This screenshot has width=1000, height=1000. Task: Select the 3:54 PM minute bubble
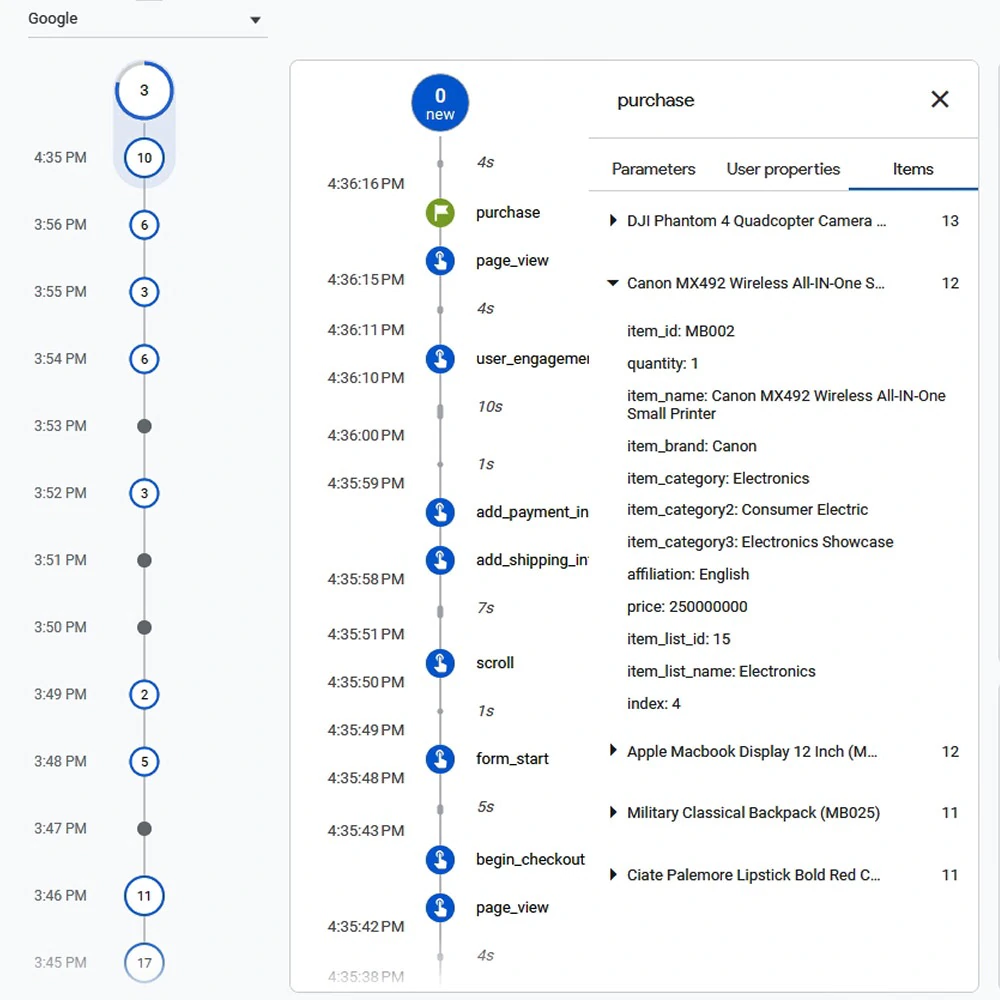click(144, 359)
